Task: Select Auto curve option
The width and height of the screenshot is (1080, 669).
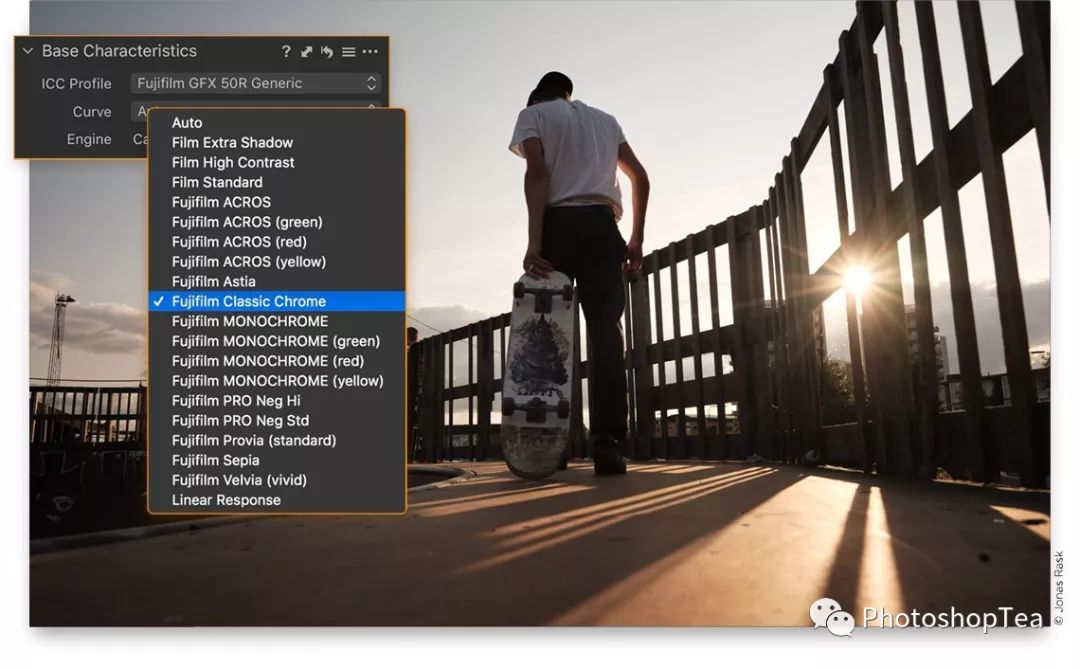Action: click(x=277, y=123)
